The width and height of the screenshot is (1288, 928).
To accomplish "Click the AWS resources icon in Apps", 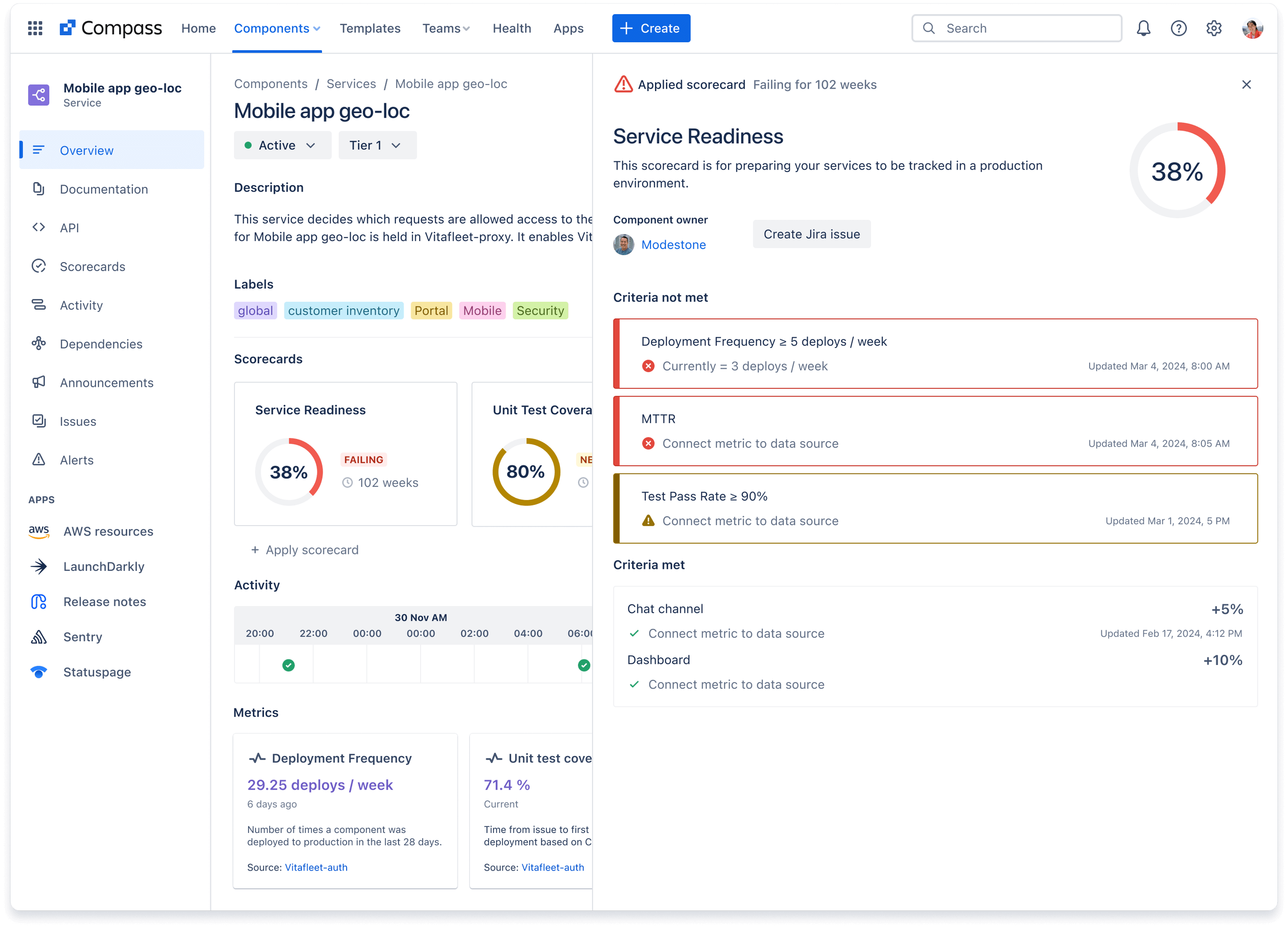I will pos(39,531).
